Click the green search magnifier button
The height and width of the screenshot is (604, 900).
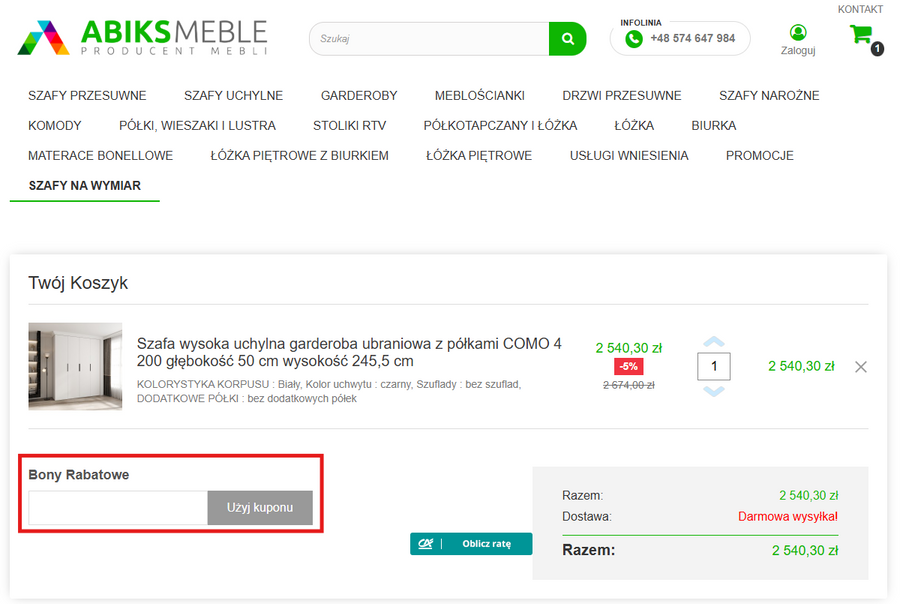[x=567, y=39]
